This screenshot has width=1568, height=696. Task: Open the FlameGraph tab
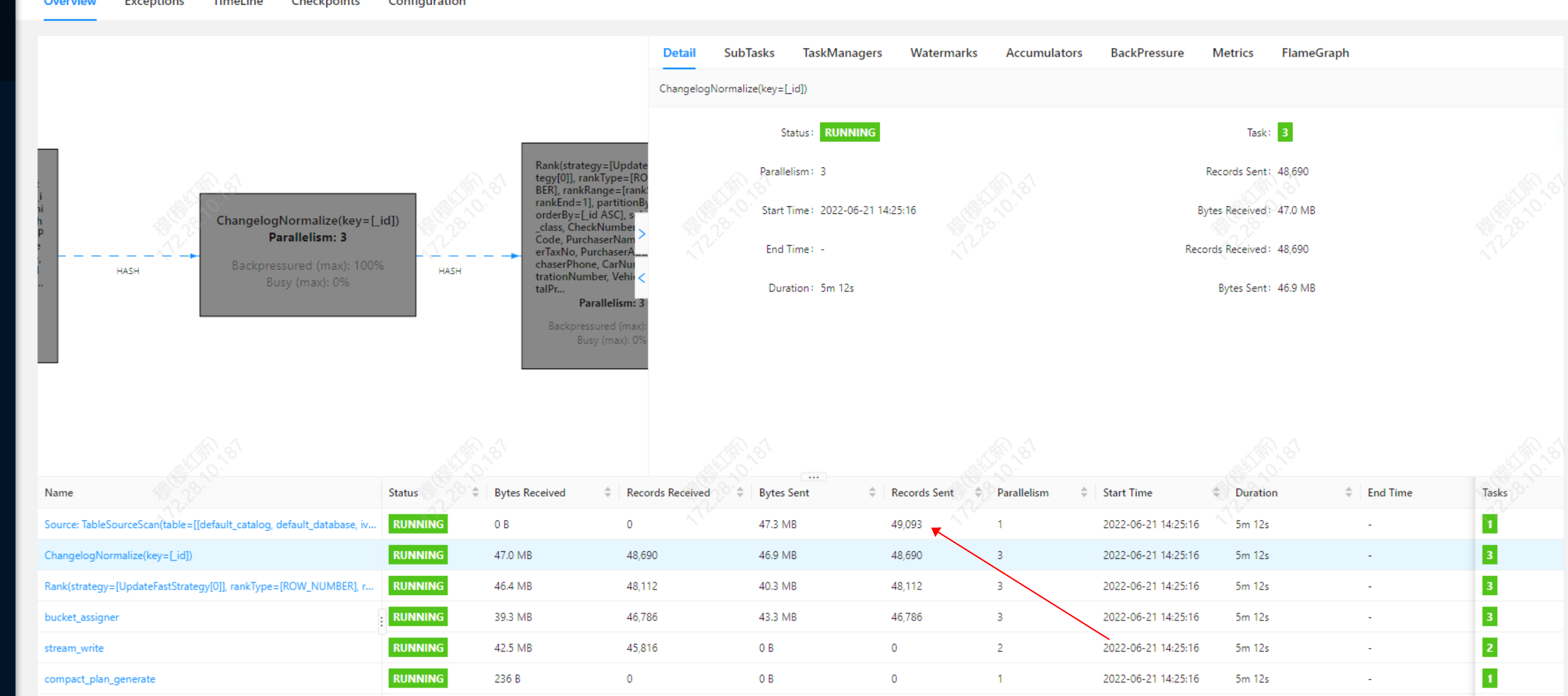click(x=1315, y=53)
